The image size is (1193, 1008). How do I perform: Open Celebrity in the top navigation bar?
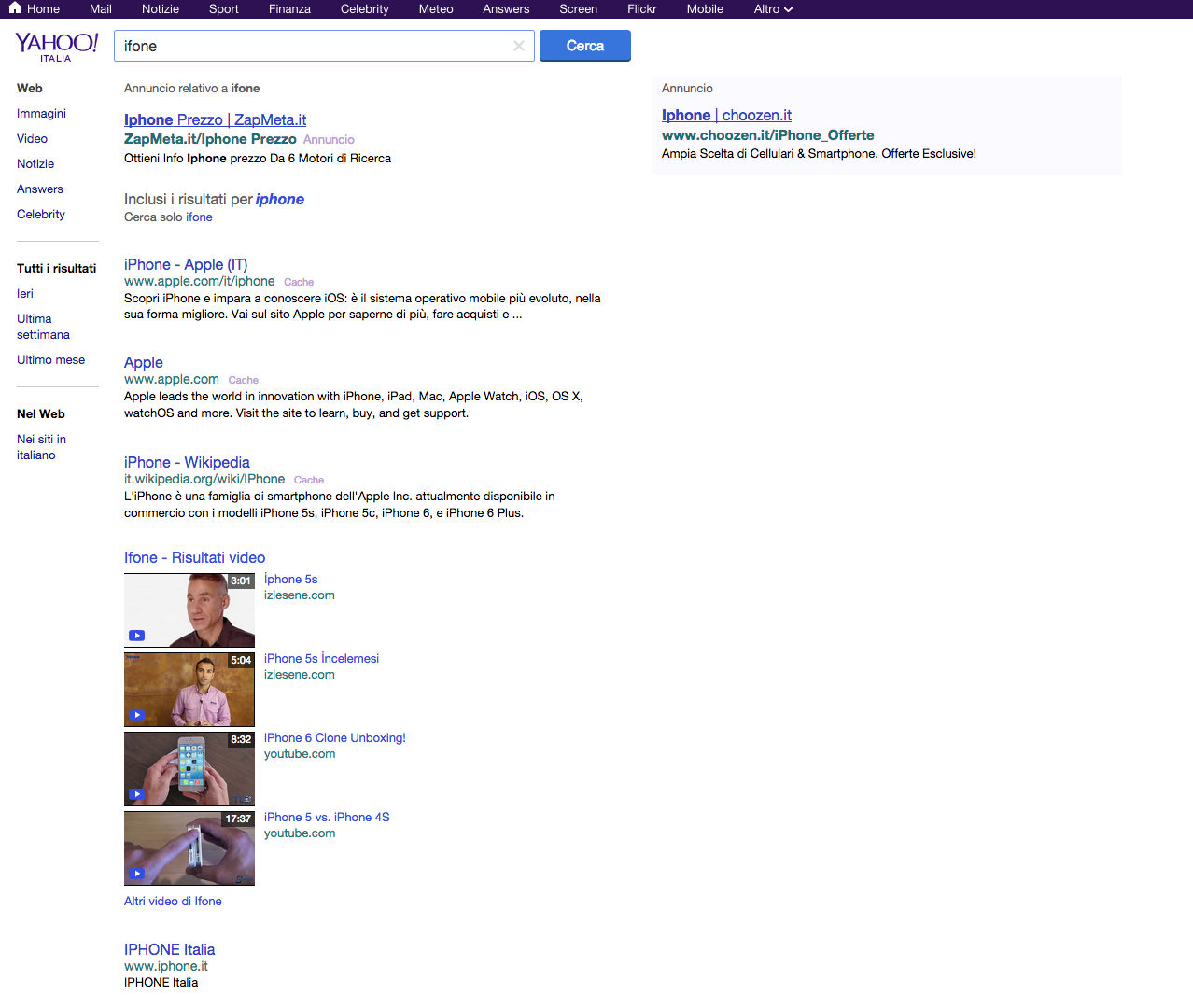click(365, 9)
